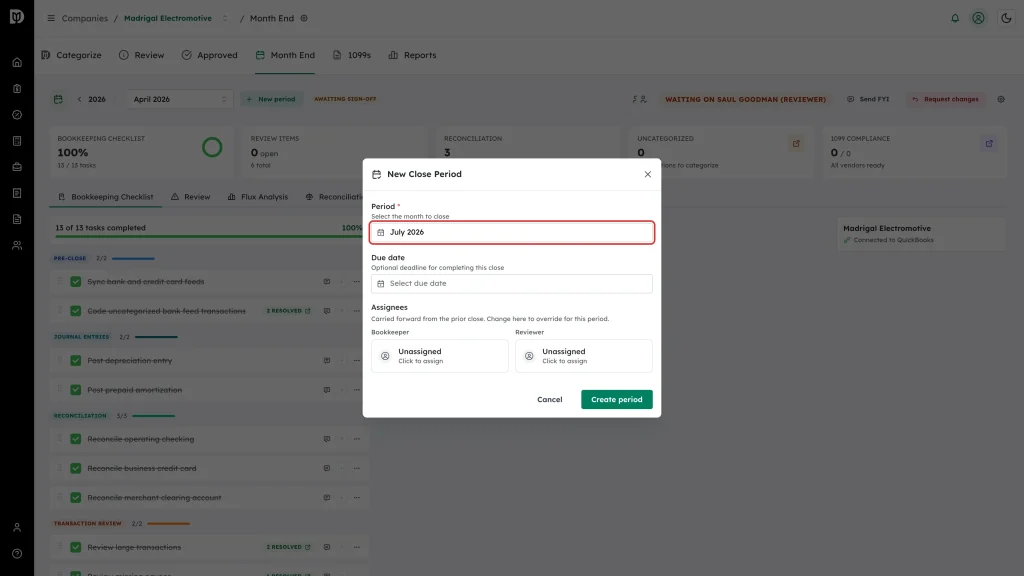Open the Bookkeeping Checklist sub-tab
The width and height of the screenshot is (1024, 576).
tap(106, 197)
